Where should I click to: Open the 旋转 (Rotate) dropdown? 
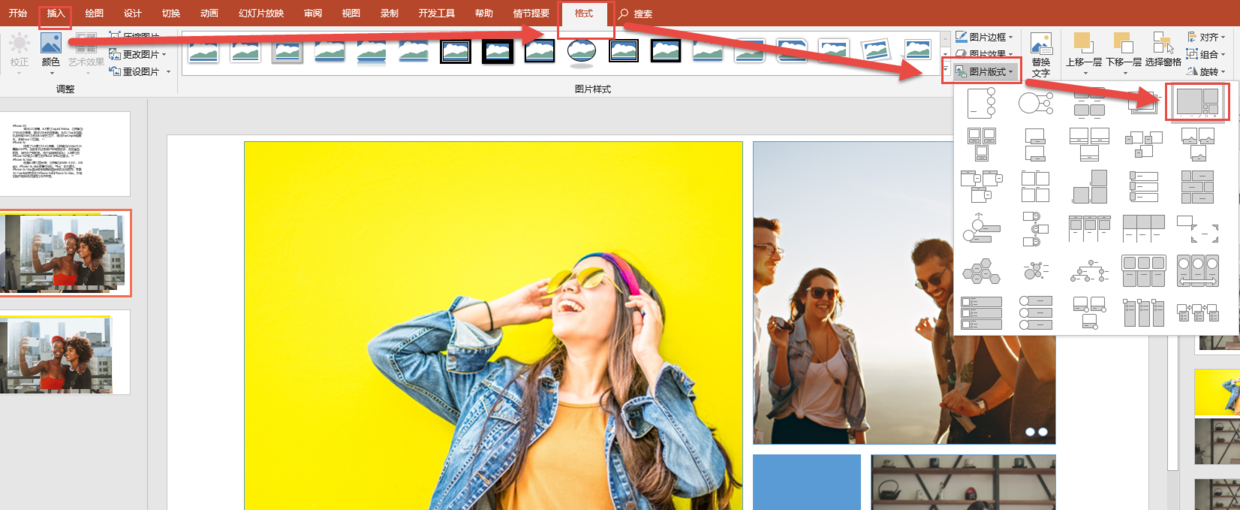point(1207,72)
